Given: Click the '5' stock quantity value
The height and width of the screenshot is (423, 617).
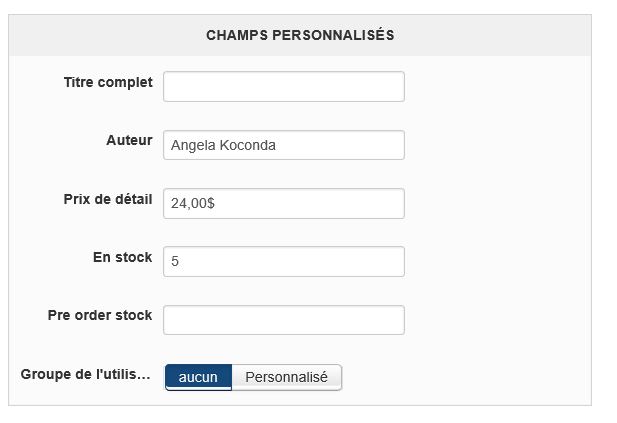Looking at the screenshot, I should click(175, 261).
